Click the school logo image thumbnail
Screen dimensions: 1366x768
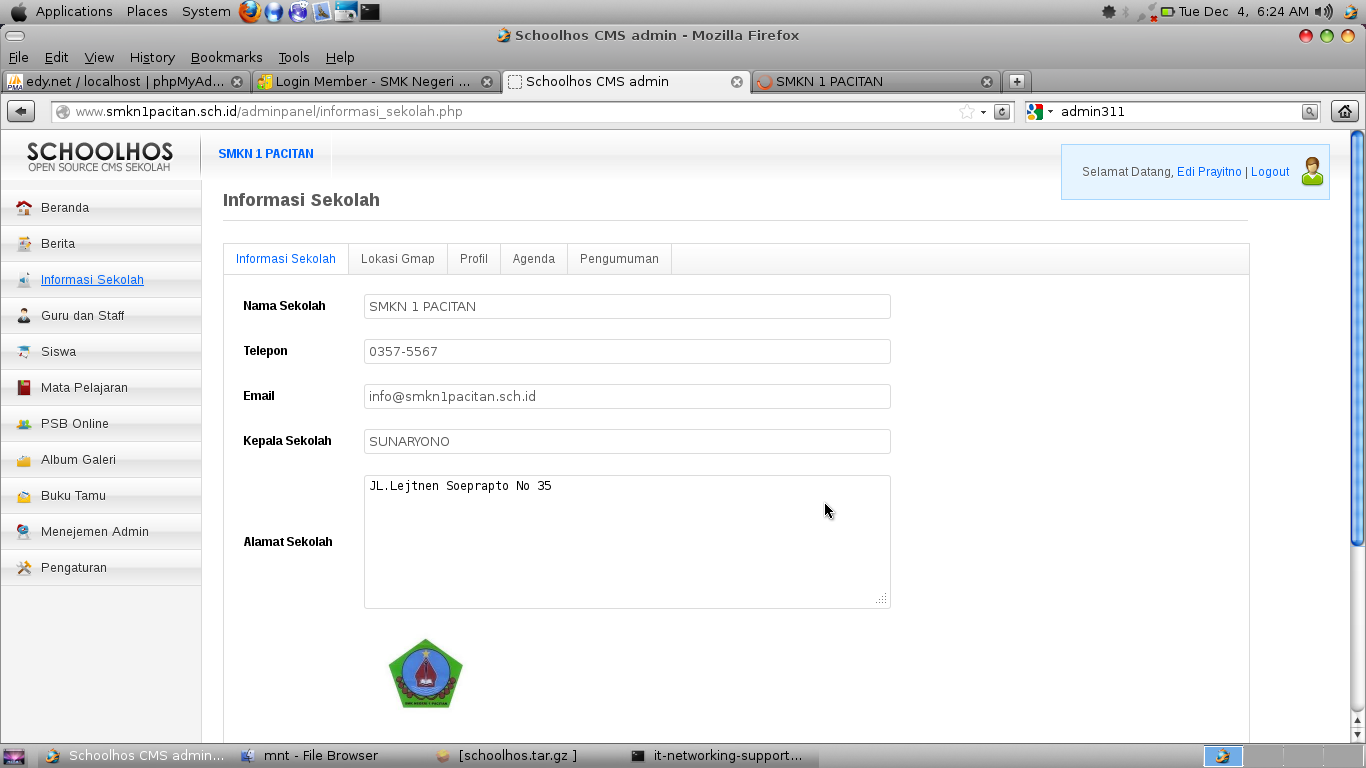click(426, 674)
